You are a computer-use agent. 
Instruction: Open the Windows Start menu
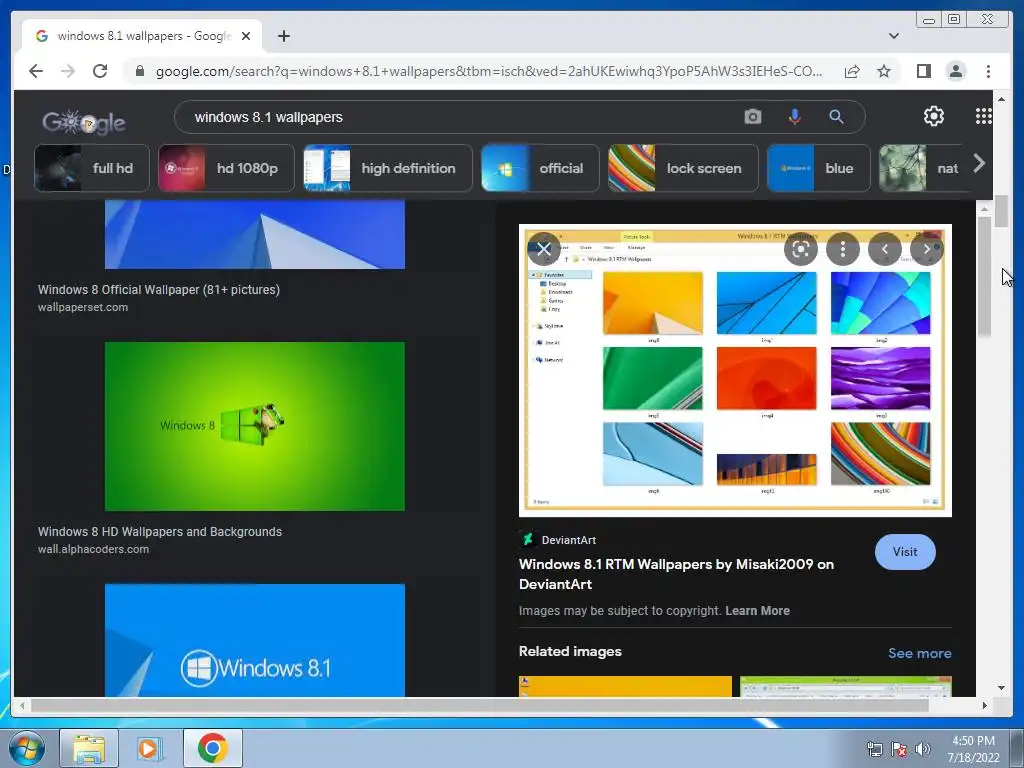tap(26, 748)
